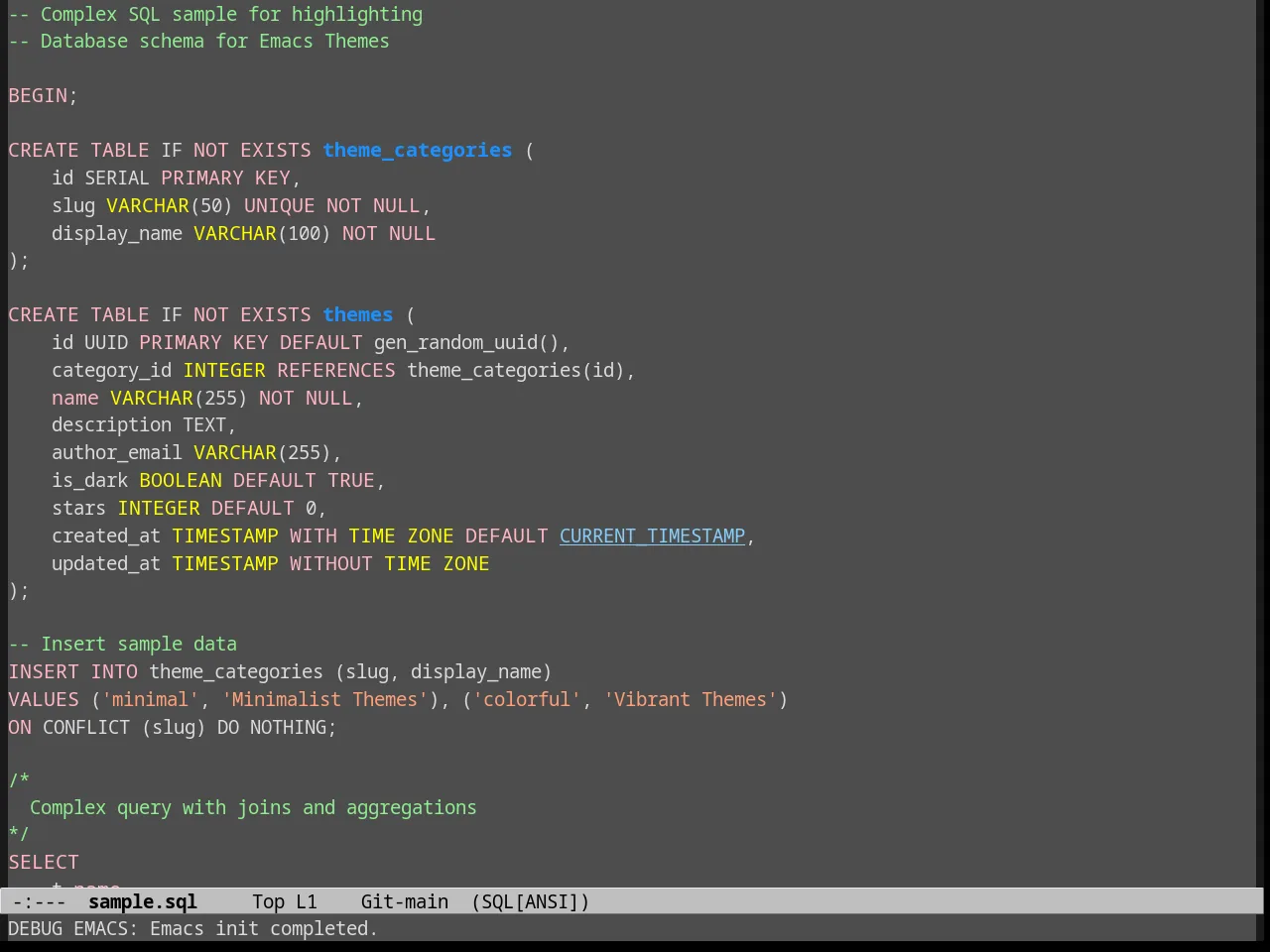Click the gen_random_uuid() function call
The image size is (1270, 952).
pos(466,342)
